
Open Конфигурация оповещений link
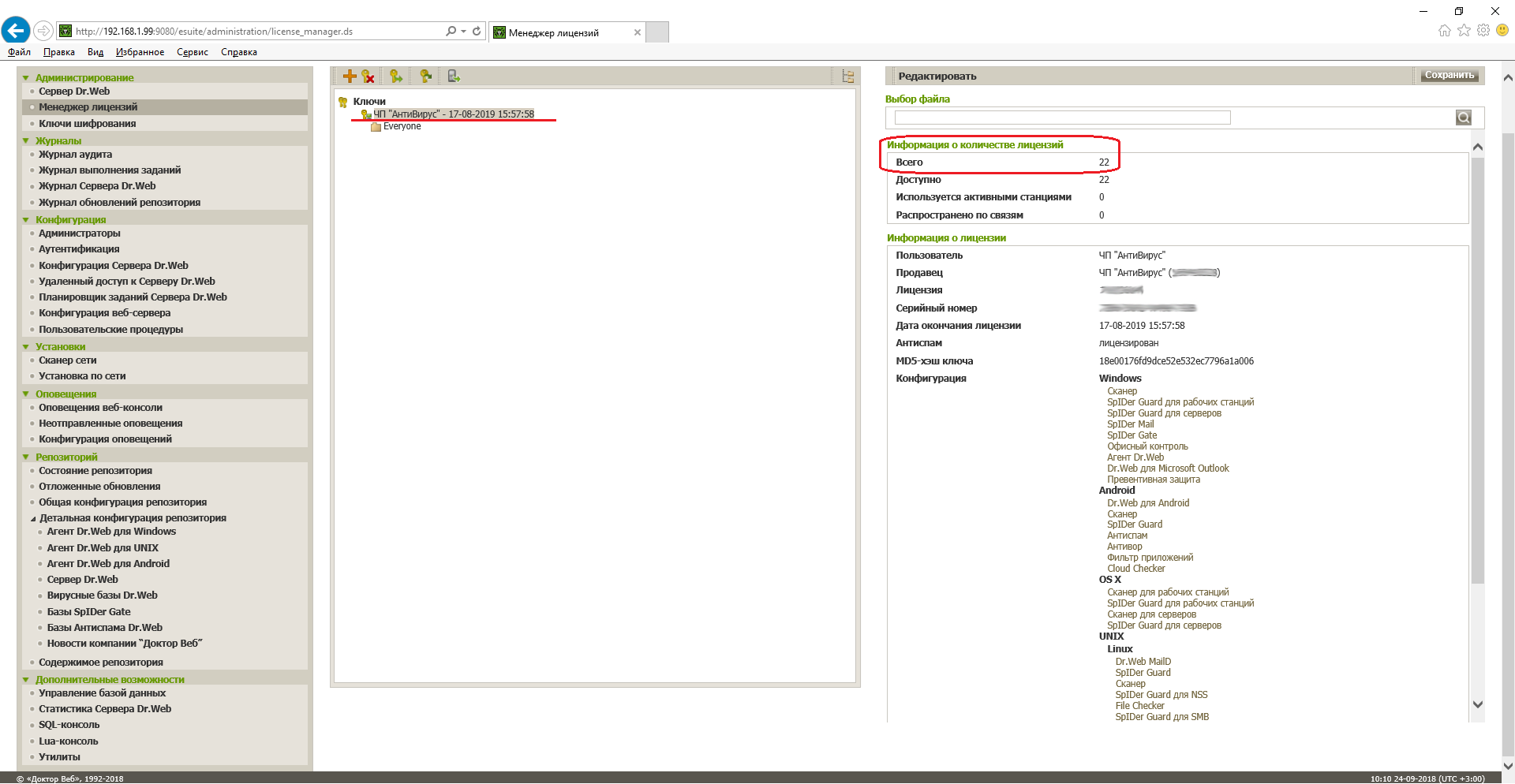(105, 439)
